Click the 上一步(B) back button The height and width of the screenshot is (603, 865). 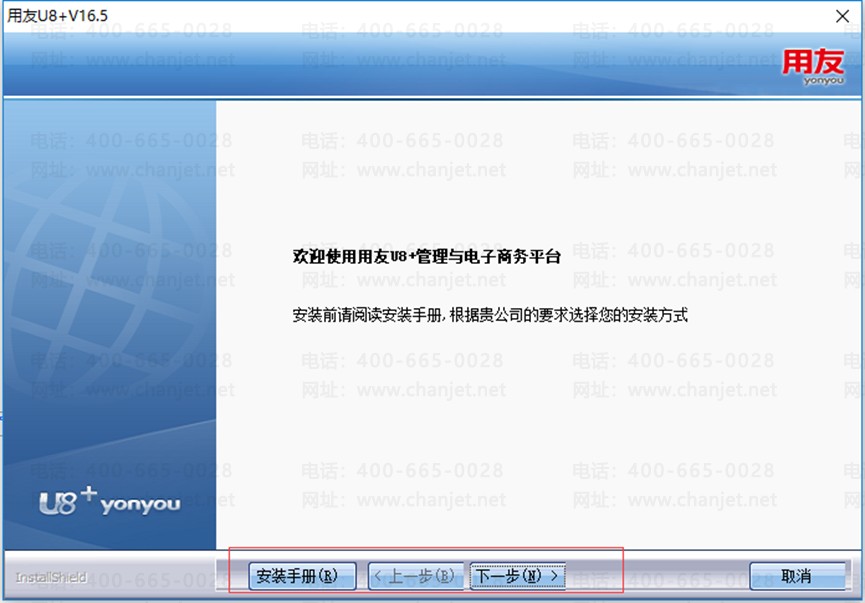click(415, 576)
